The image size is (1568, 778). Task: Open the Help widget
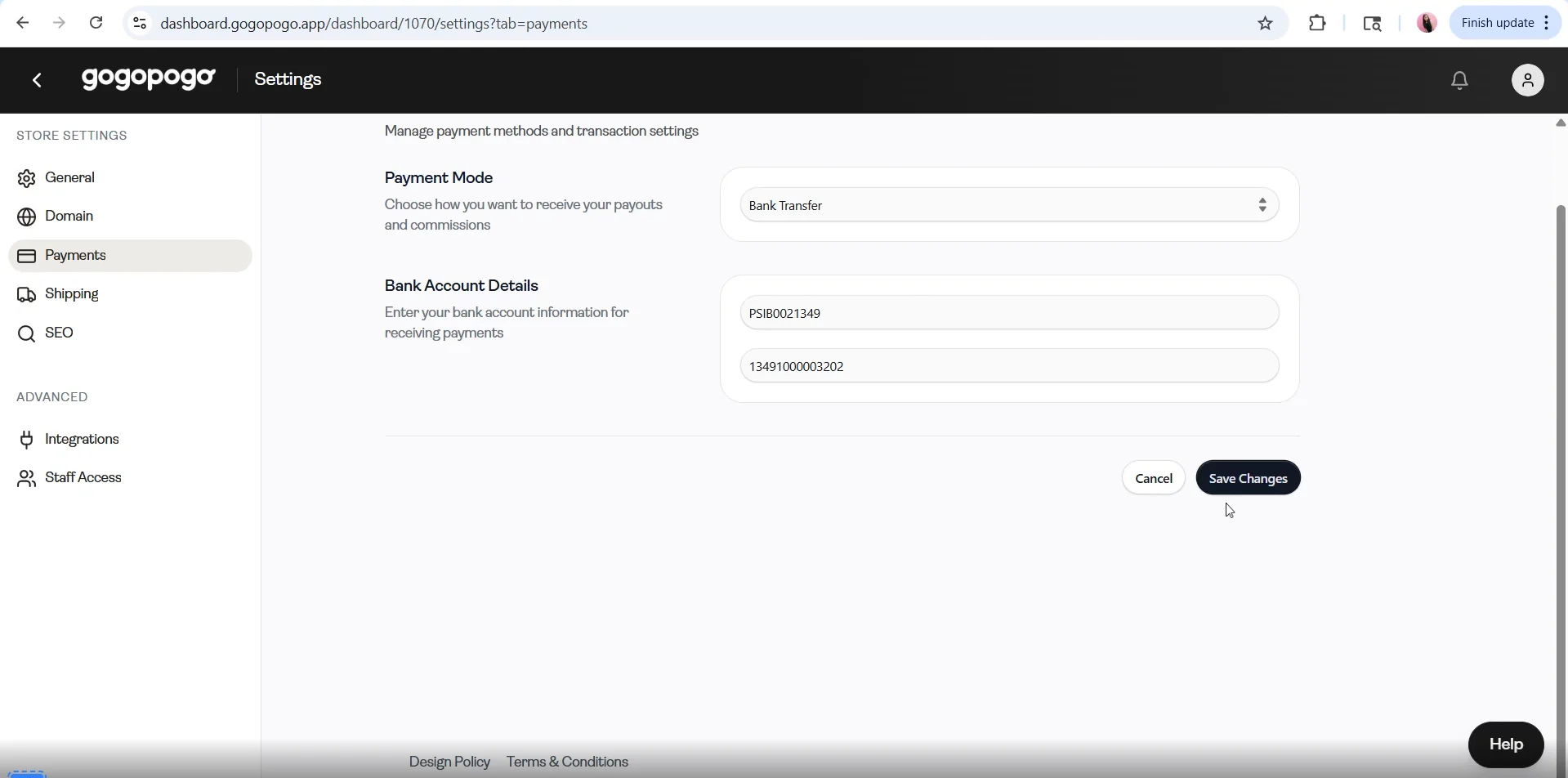pos(1506,744)
